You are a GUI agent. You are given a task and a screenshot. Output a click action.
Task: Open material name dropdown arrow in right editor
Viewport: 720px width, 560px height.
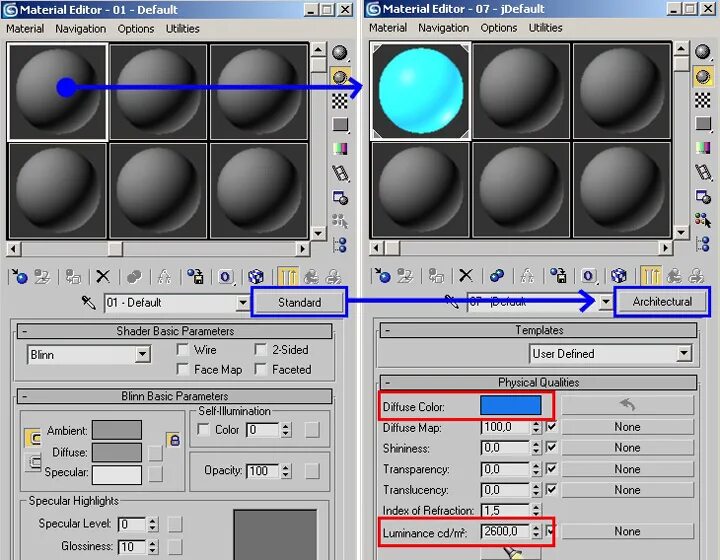(606, 302)
